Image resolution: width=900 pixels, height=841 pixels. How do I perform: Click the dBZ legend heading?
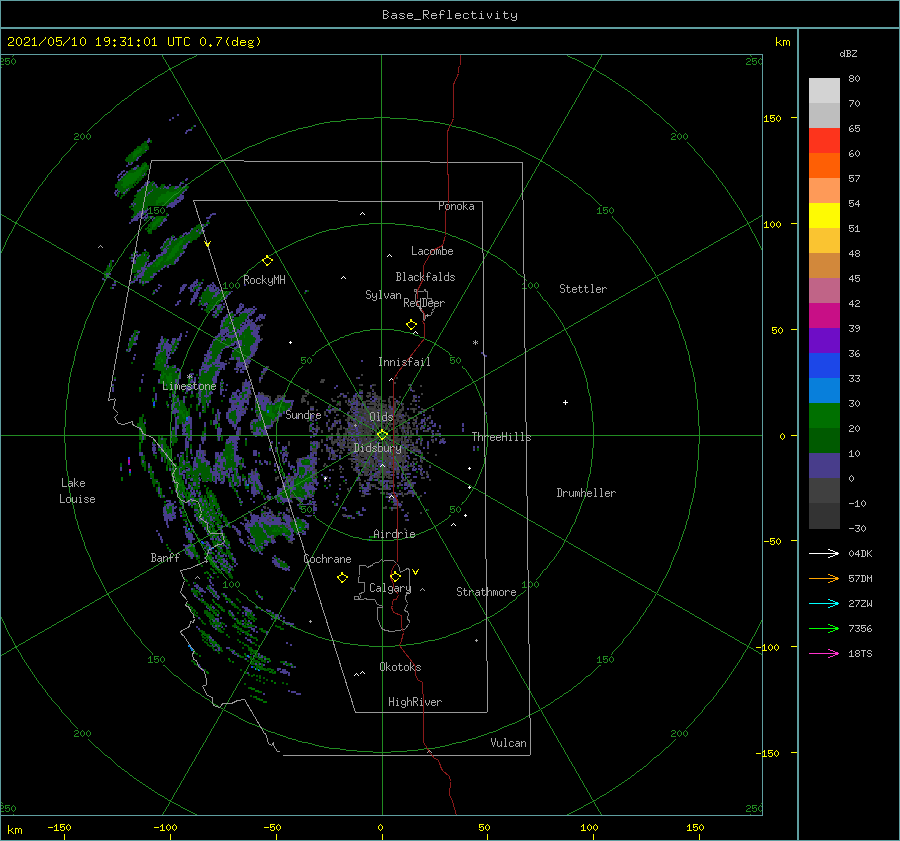pyautogui.click(x=848, y=53)
